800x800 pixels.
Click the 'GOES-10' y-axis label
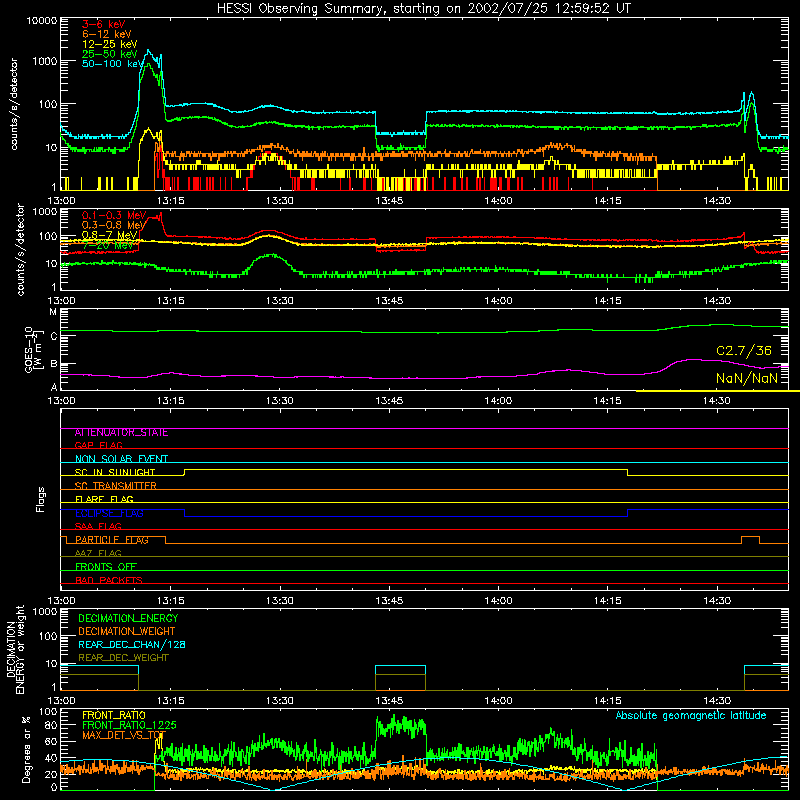(29, 350)
